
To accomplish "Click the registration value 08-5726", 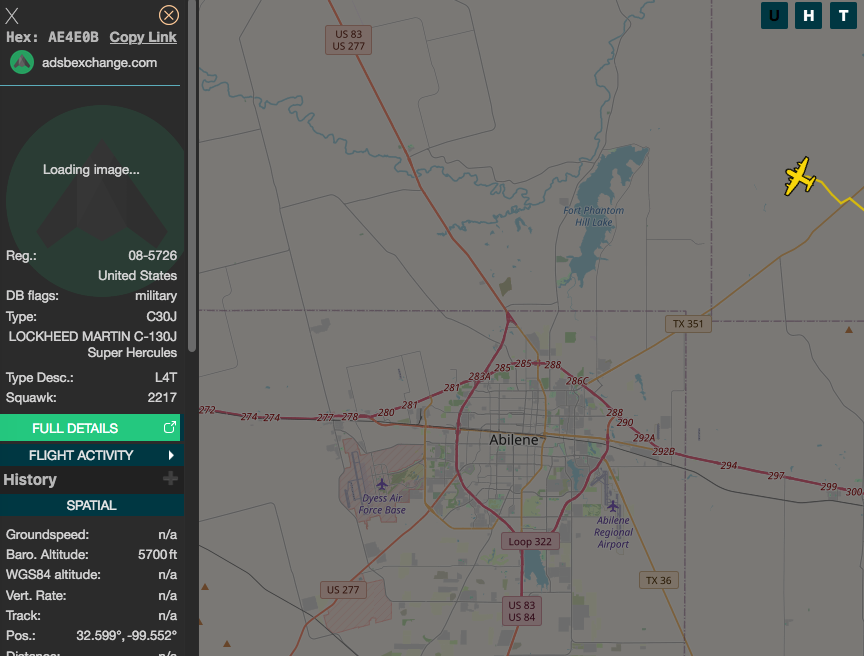I will (x=153, y=256).
